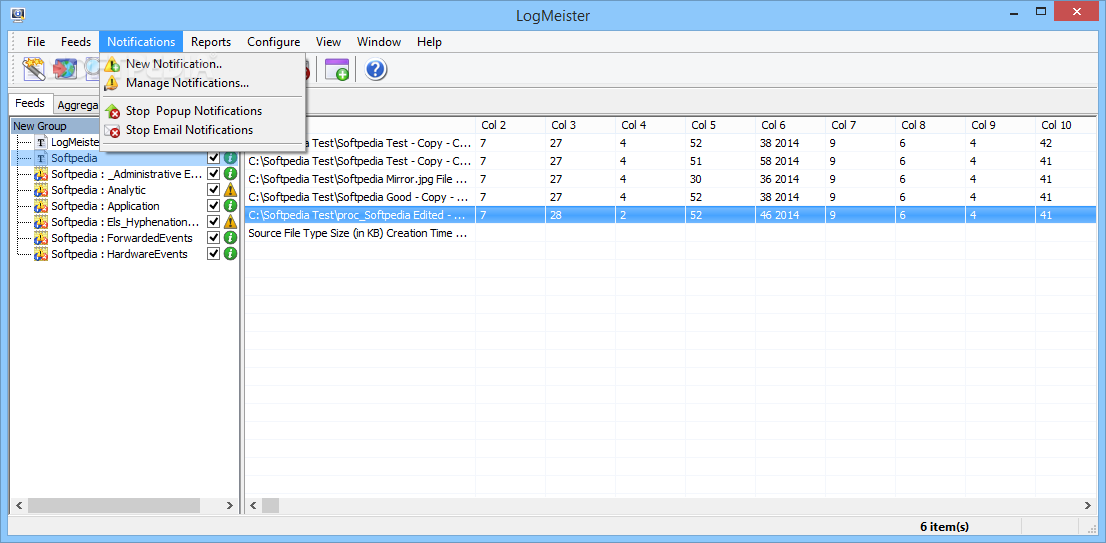Image resolution: width=1106 pixels, height=543 pixels.
Task: Switch to the Feeds tab
Action: (30, 103)
